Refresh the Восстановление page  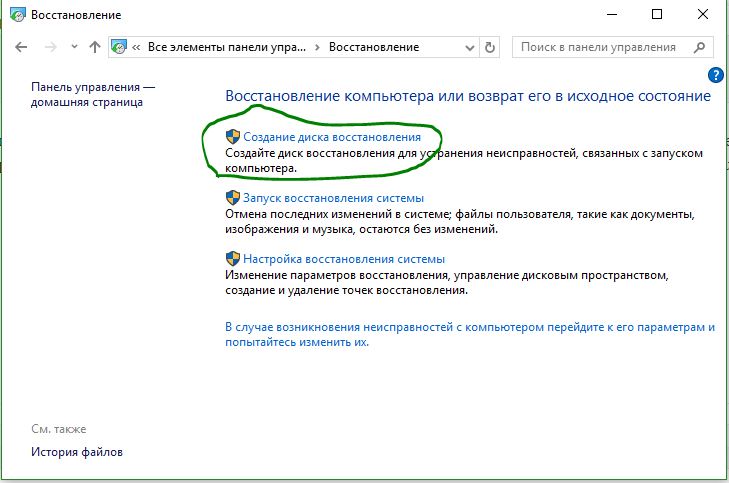[490, 47]
